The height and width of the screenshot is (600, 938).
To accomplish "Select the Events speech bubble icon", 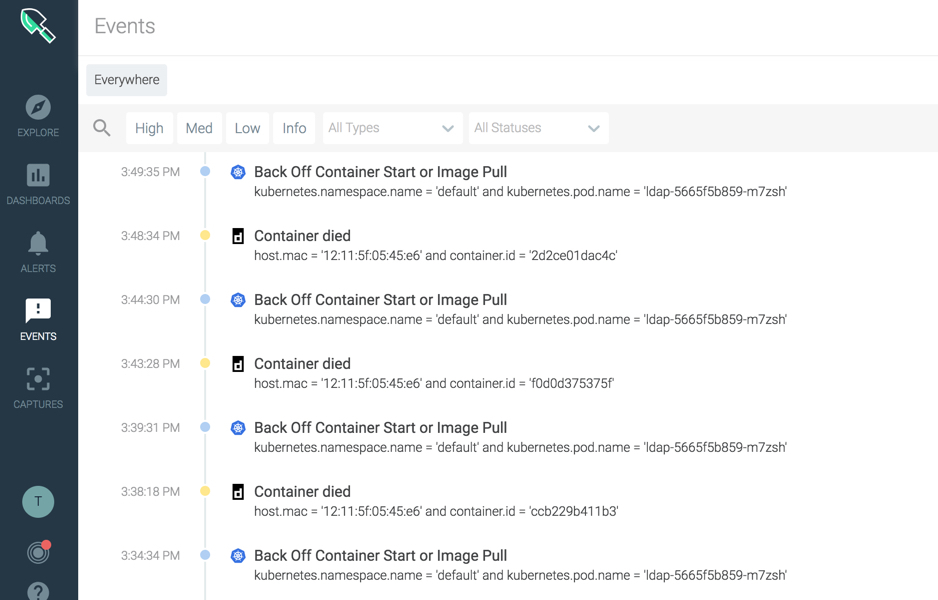I will 38,310.
